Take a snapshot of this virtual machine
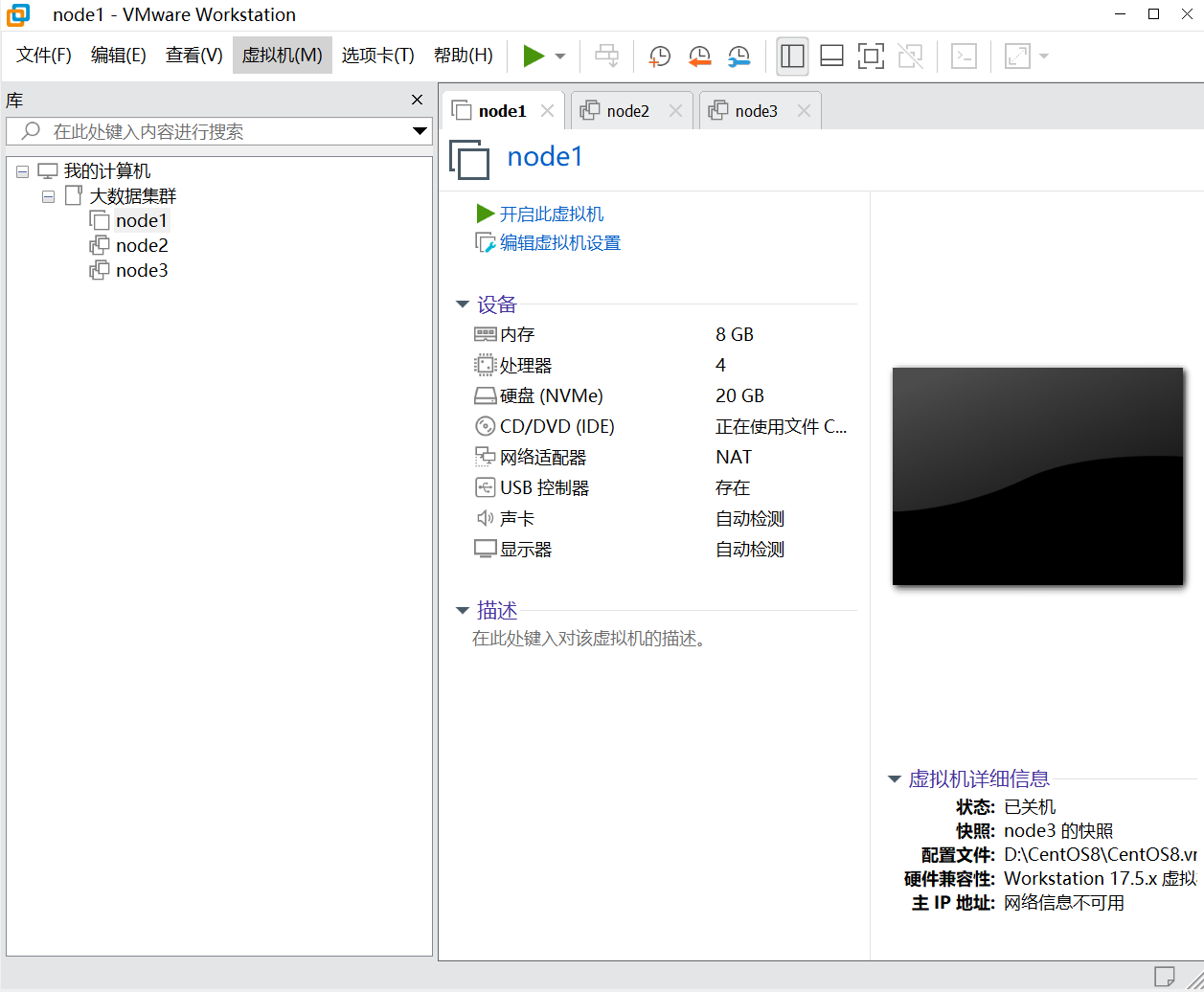The image size is (1204, 992). click(659, 56)
